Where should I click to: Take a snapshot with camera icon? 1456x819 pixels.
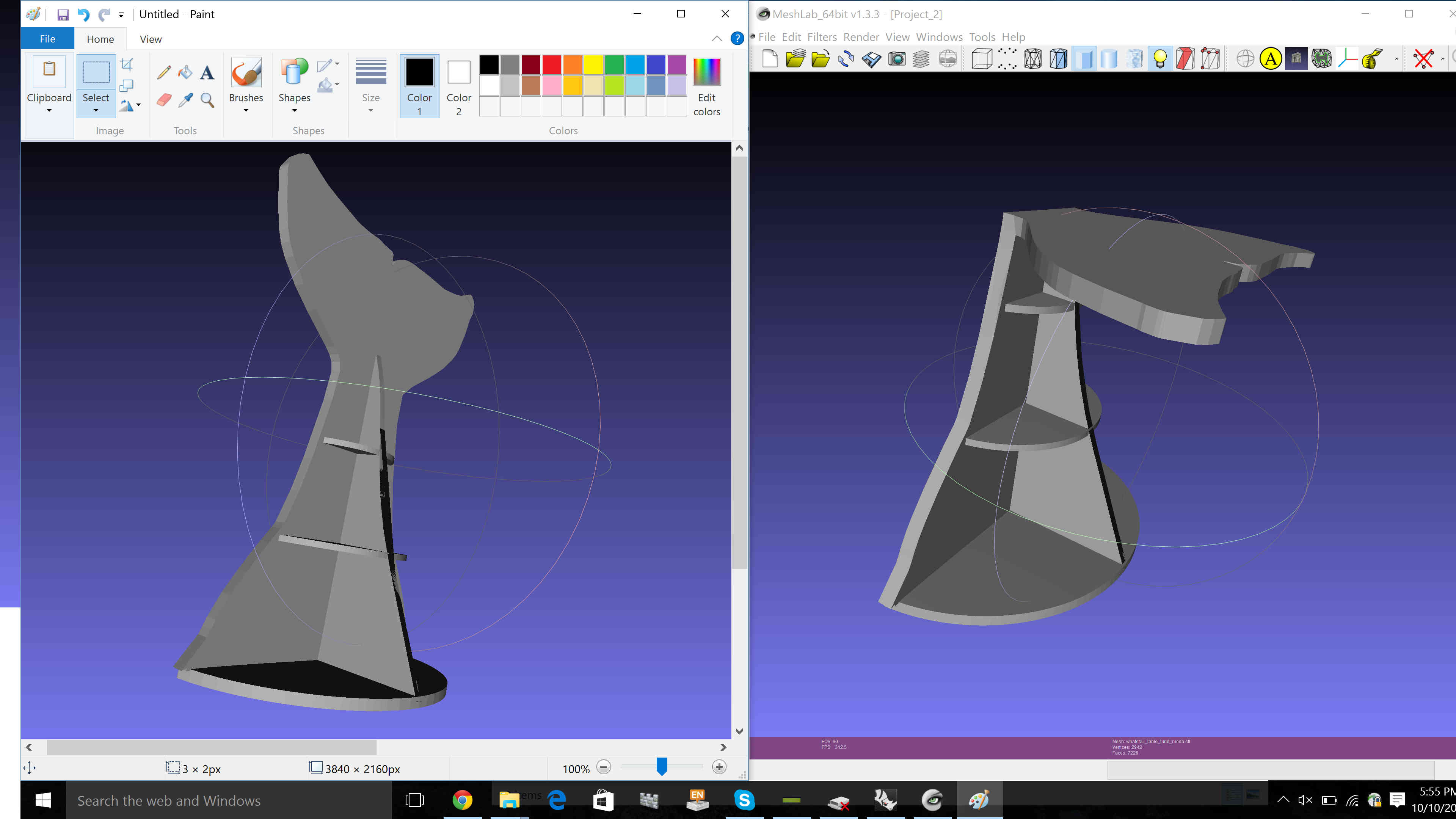(x=897, y=58)
